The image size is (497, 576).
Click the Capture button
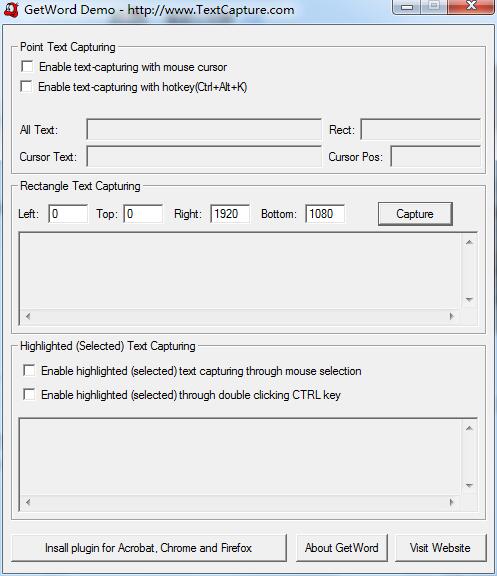tap(415, 214)
